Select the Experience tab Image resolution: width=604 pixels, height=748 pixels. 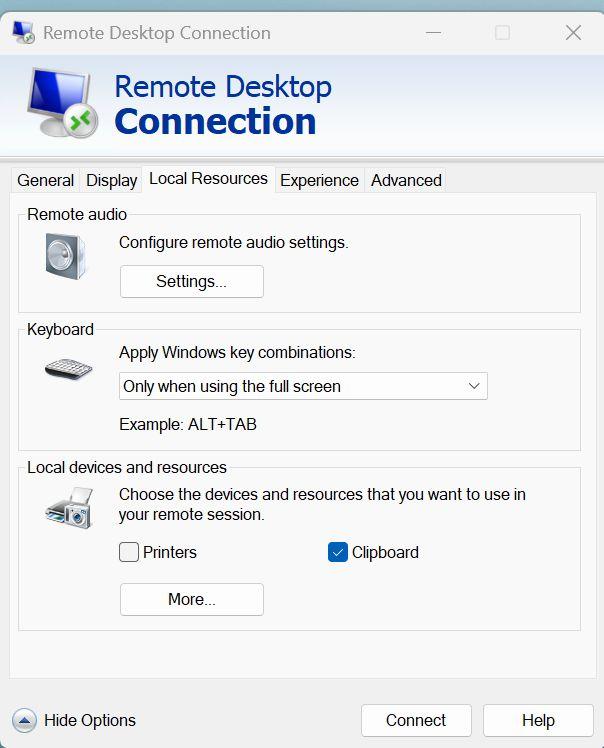click(319, 180)
